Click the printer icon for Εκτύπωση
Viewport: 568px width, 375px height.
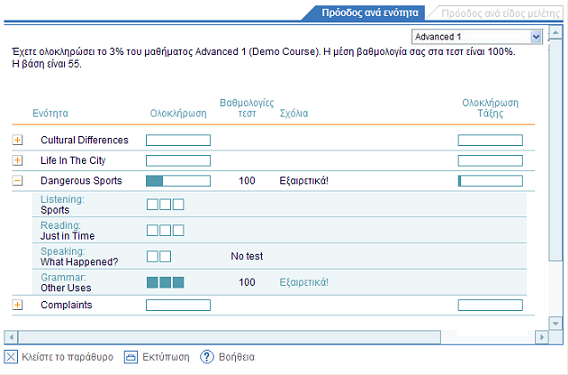click(x=131, y=357)
